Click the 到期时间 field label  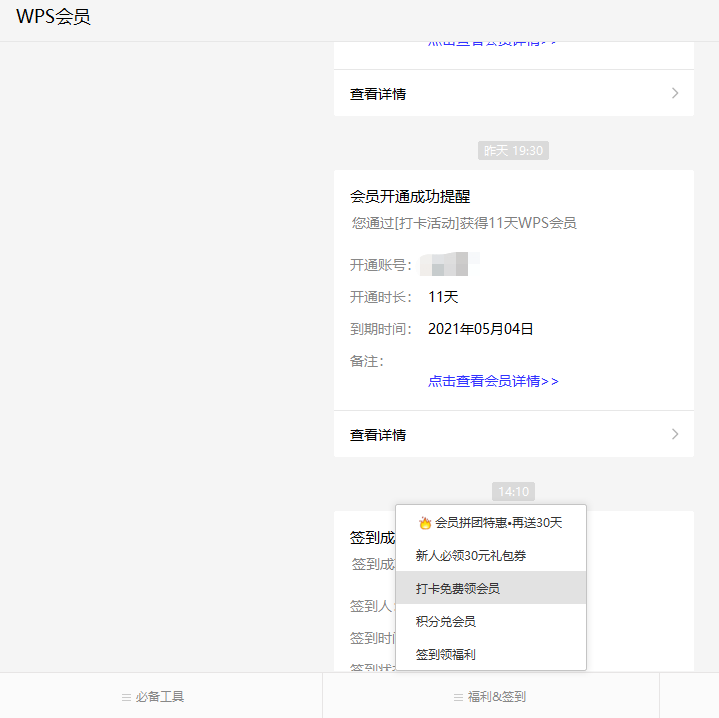point(381,329)
